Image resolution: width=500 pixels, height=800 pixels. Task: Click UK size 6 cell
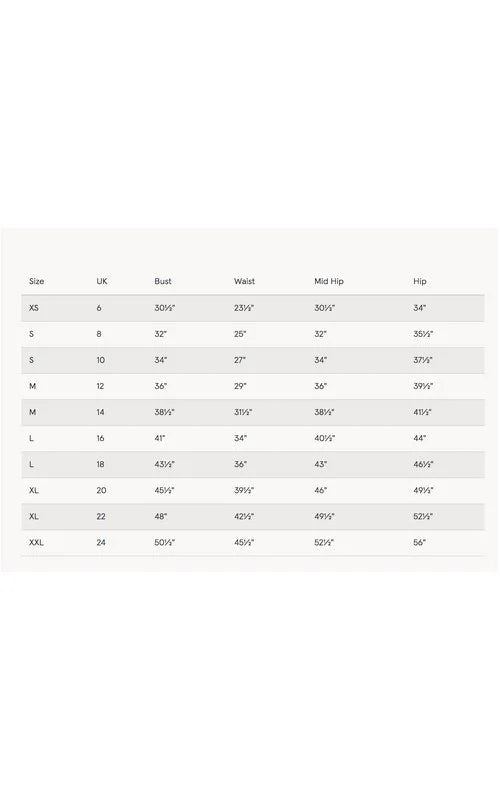(x=99, y=308)
